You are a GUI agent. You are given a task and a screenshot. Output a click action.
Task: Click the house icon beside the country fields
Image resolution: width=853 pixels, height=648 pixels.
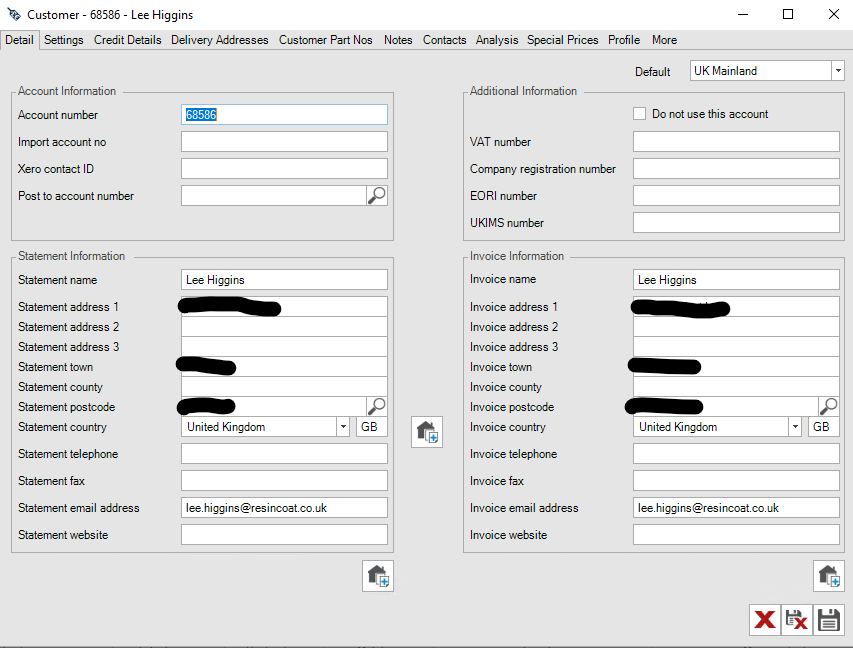pos(426,431)
